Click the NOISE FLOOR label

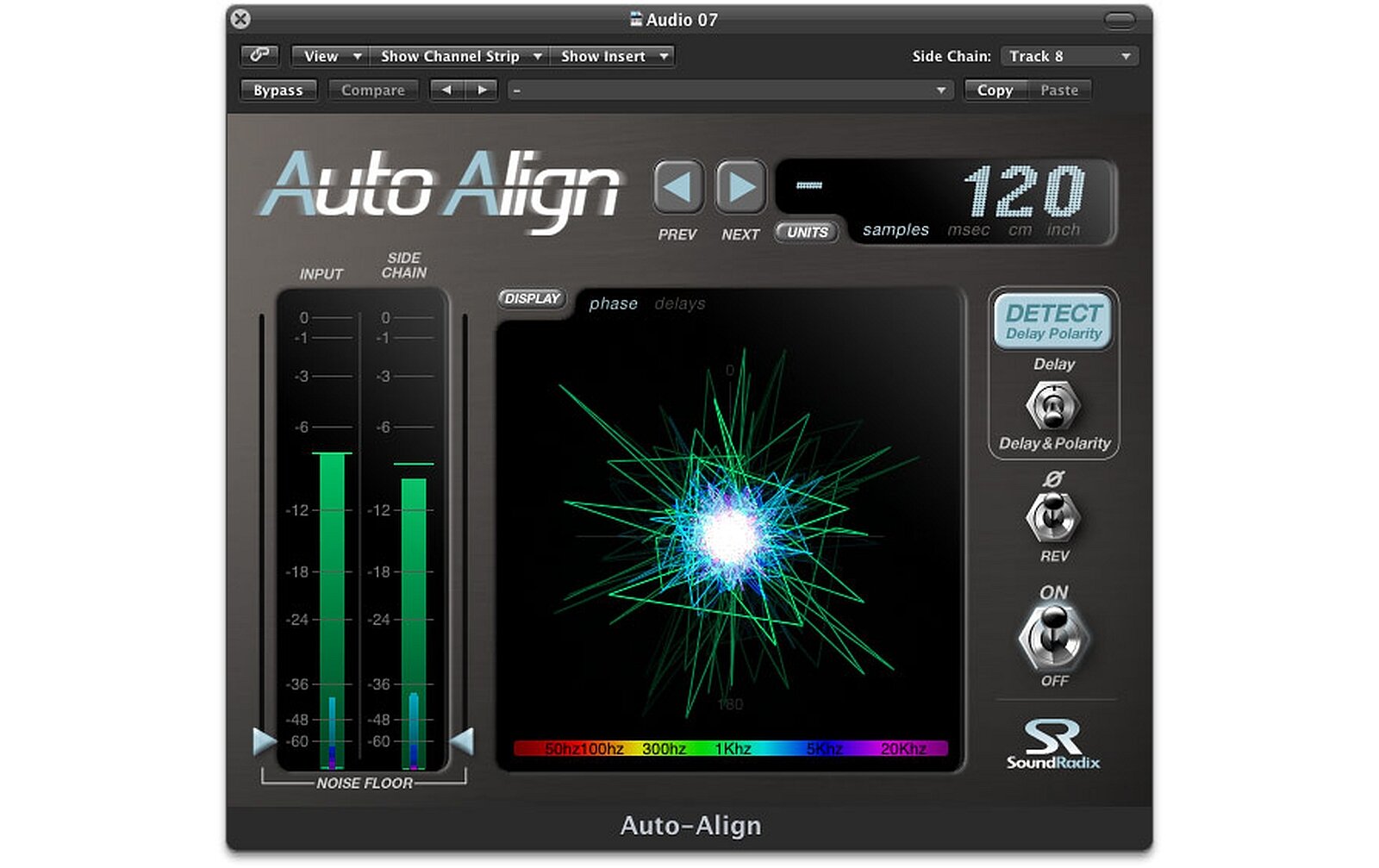coord(365,783)
